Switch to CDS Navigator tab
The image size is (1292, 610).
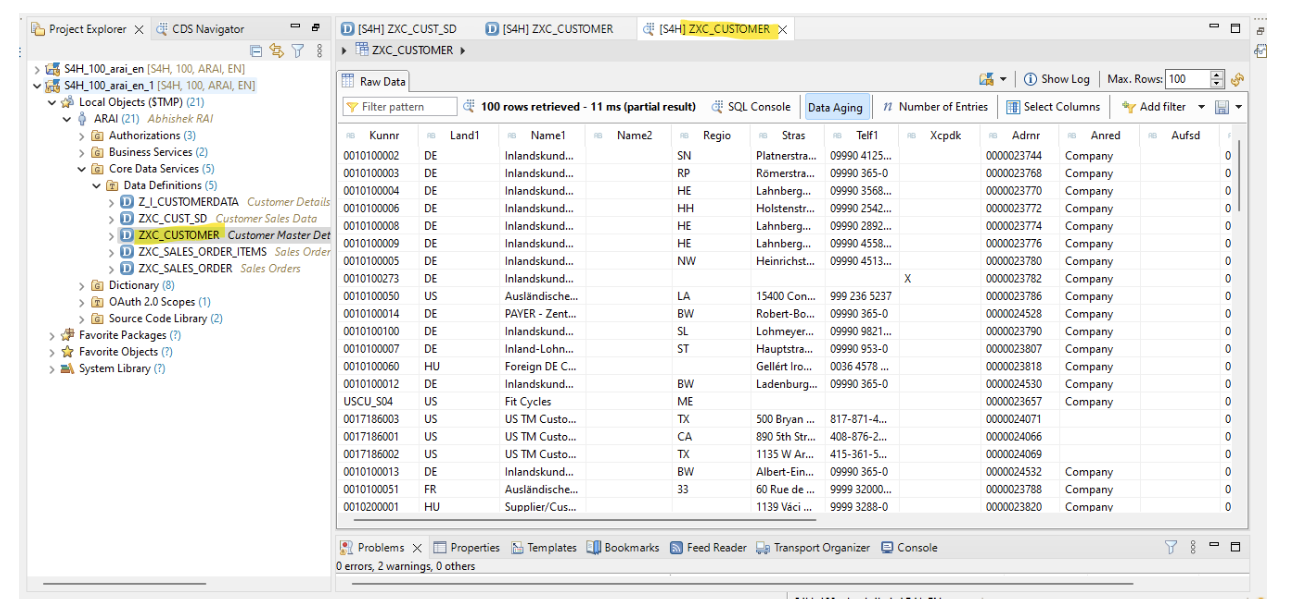(200, 29)
